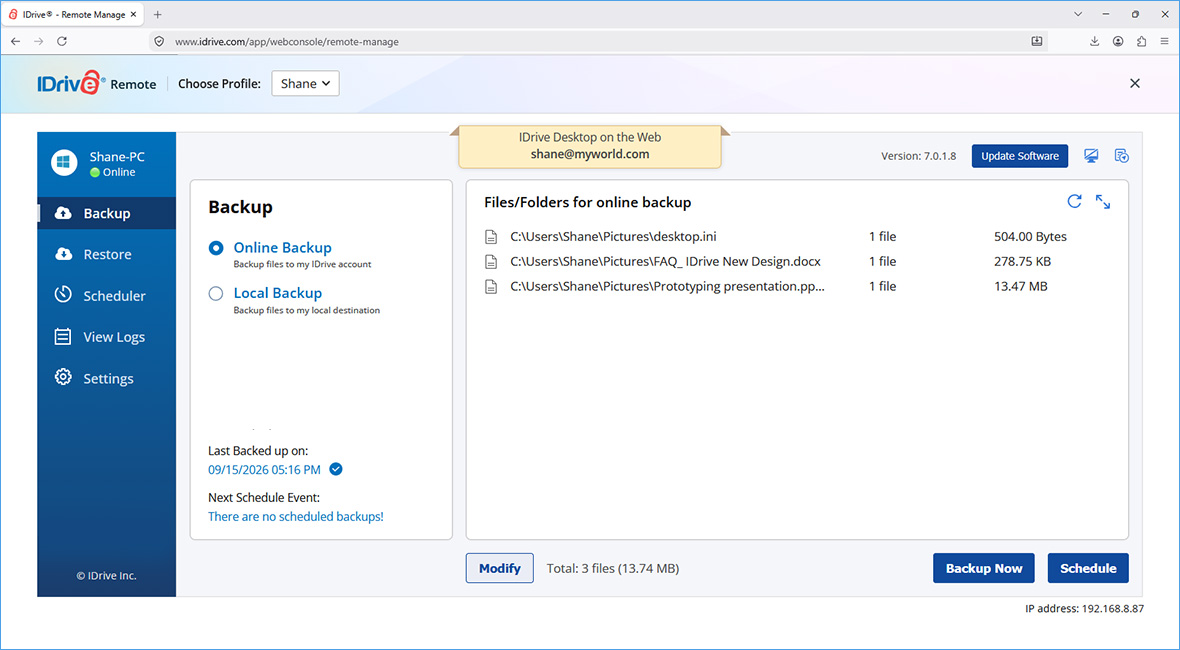This screenshot has height=650, width=1180.
Task: Open the Backup section in sidebar
Action: 107,213
